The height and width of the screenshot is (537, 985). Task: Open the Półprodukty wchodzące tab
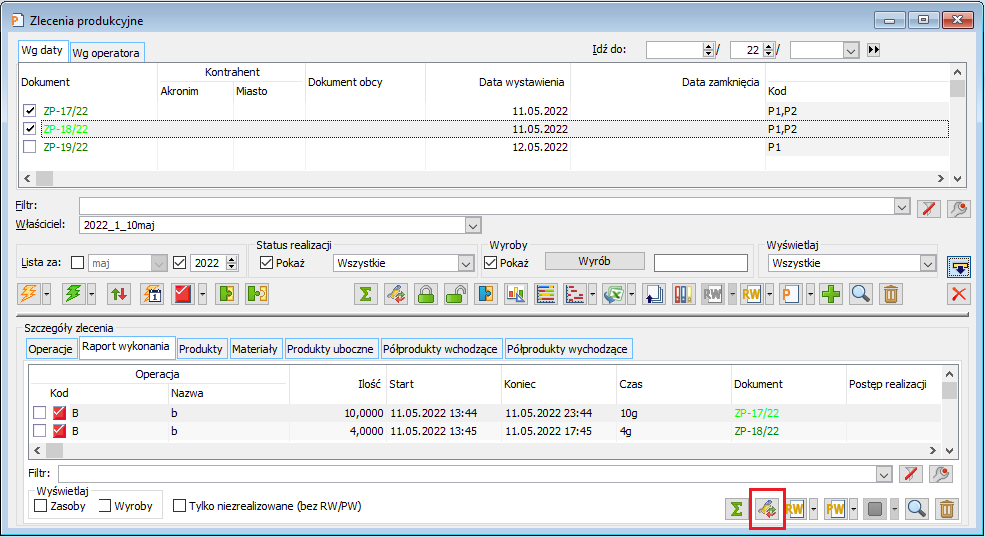(440, 349)
